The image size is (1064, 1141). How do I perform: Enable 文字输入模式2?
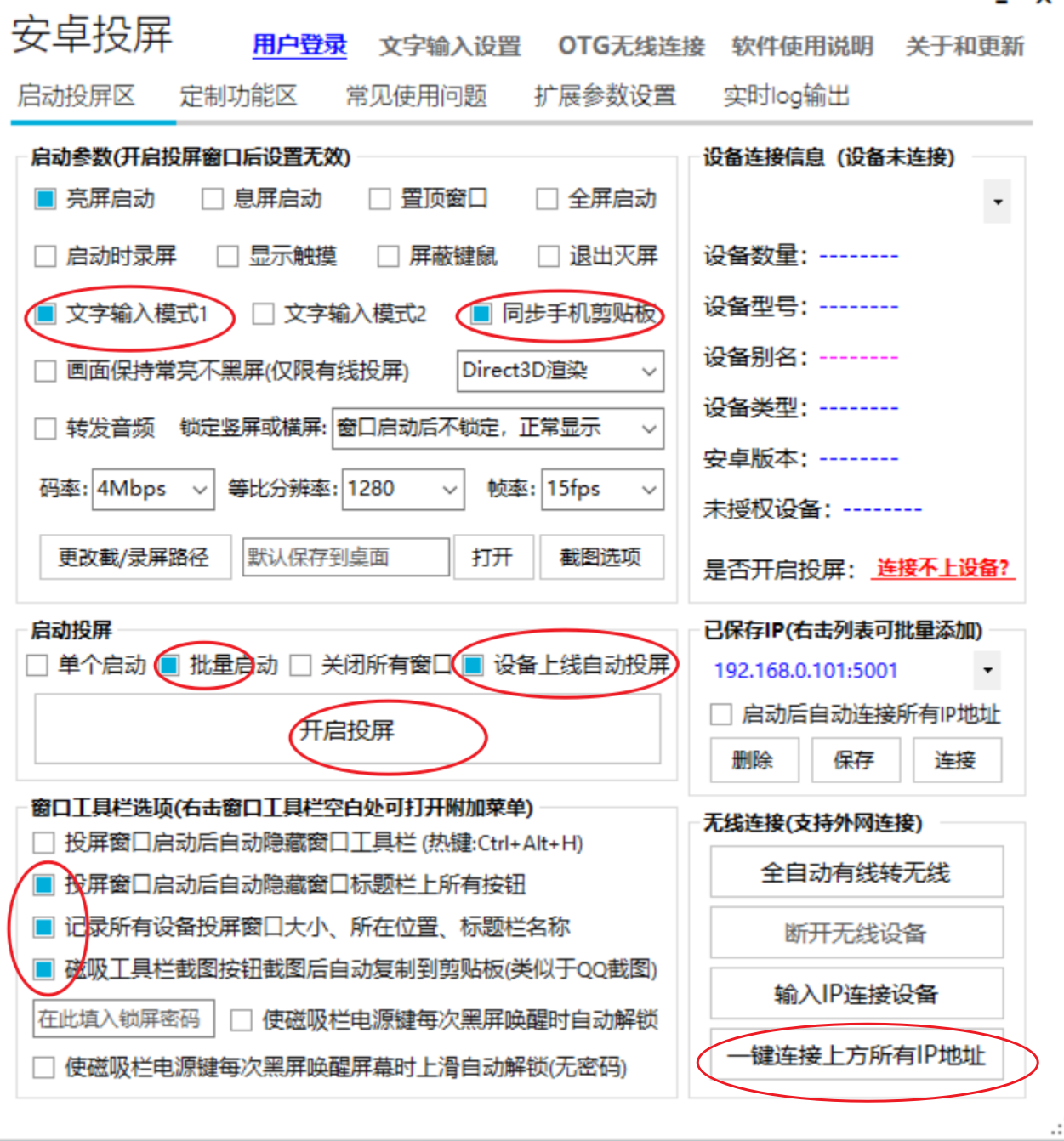[x=264, y=315]
